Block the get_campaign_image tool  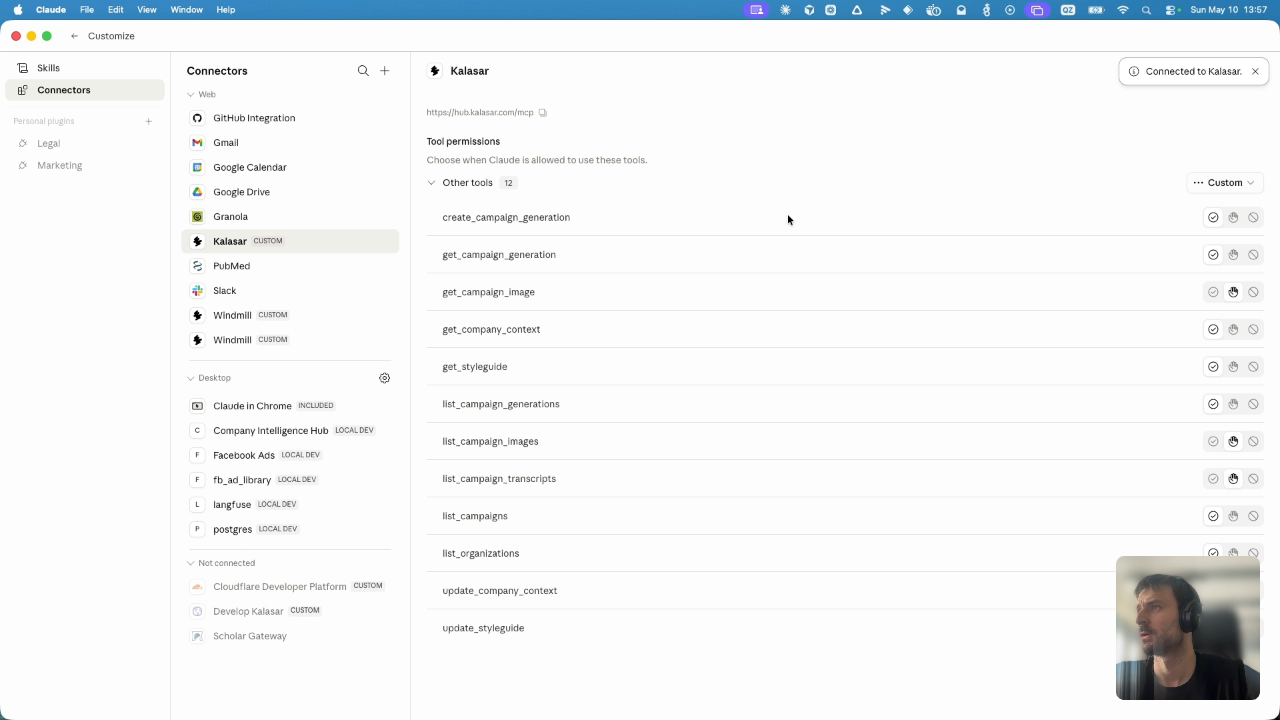[1253, 292]
